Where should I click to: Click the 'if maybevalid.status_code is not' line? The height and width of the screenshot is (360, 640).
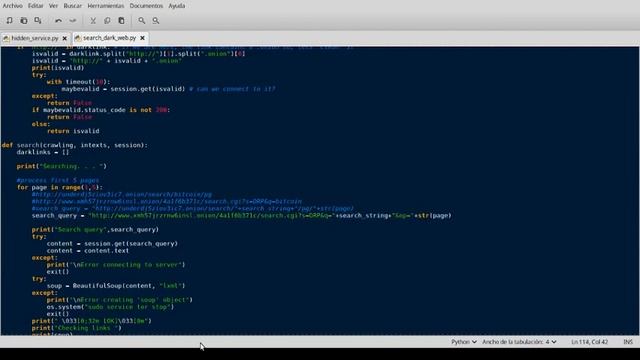(101, 110)
